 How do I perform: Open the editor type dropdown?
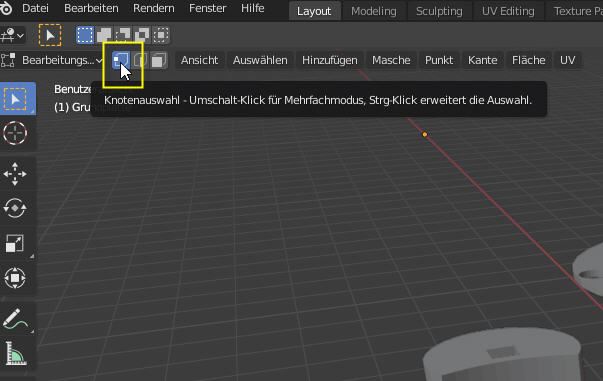pos(12,36)
